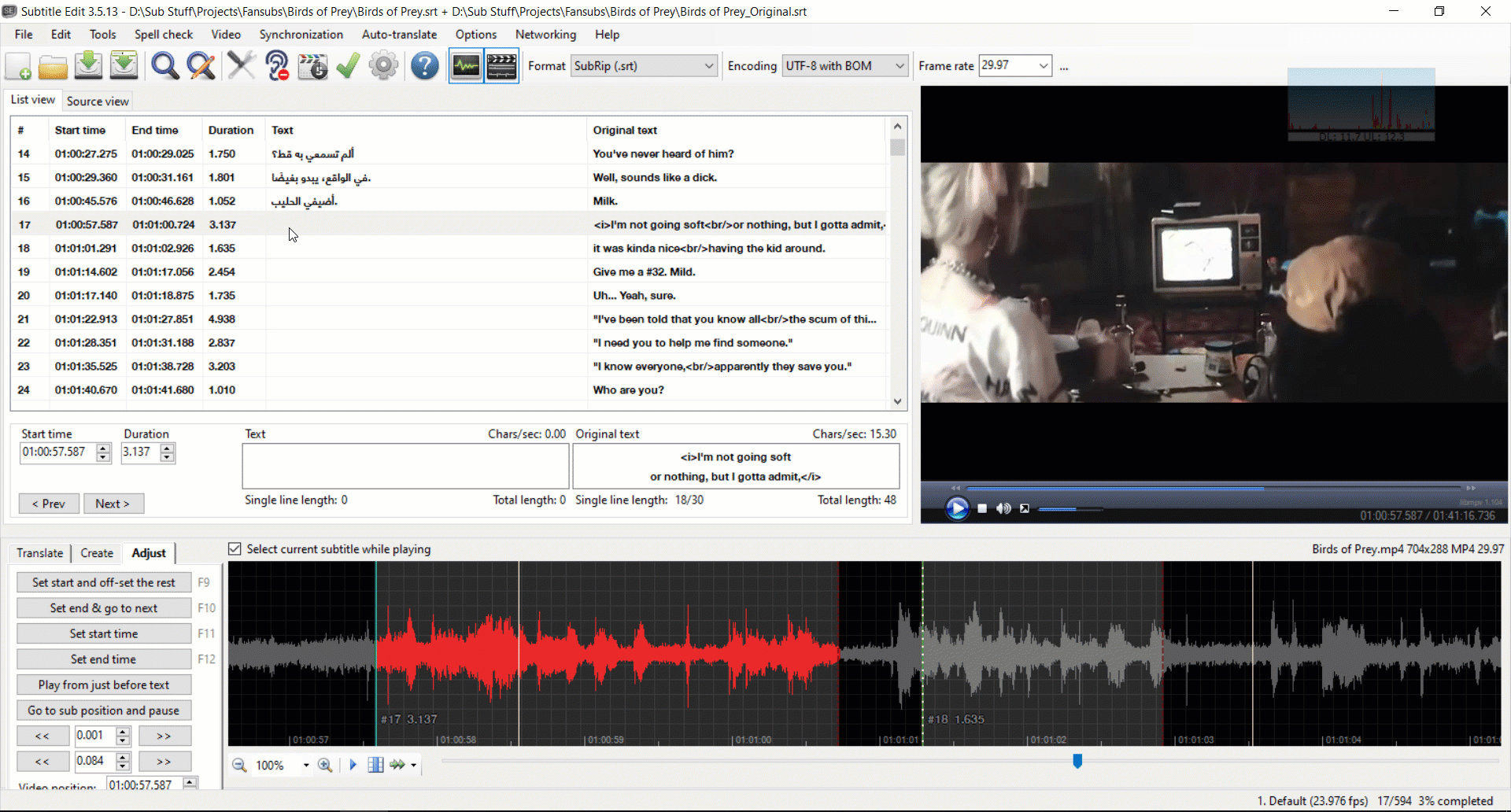Click the Save subtitle icon
Screen dimensions: 1511x812
89,66
